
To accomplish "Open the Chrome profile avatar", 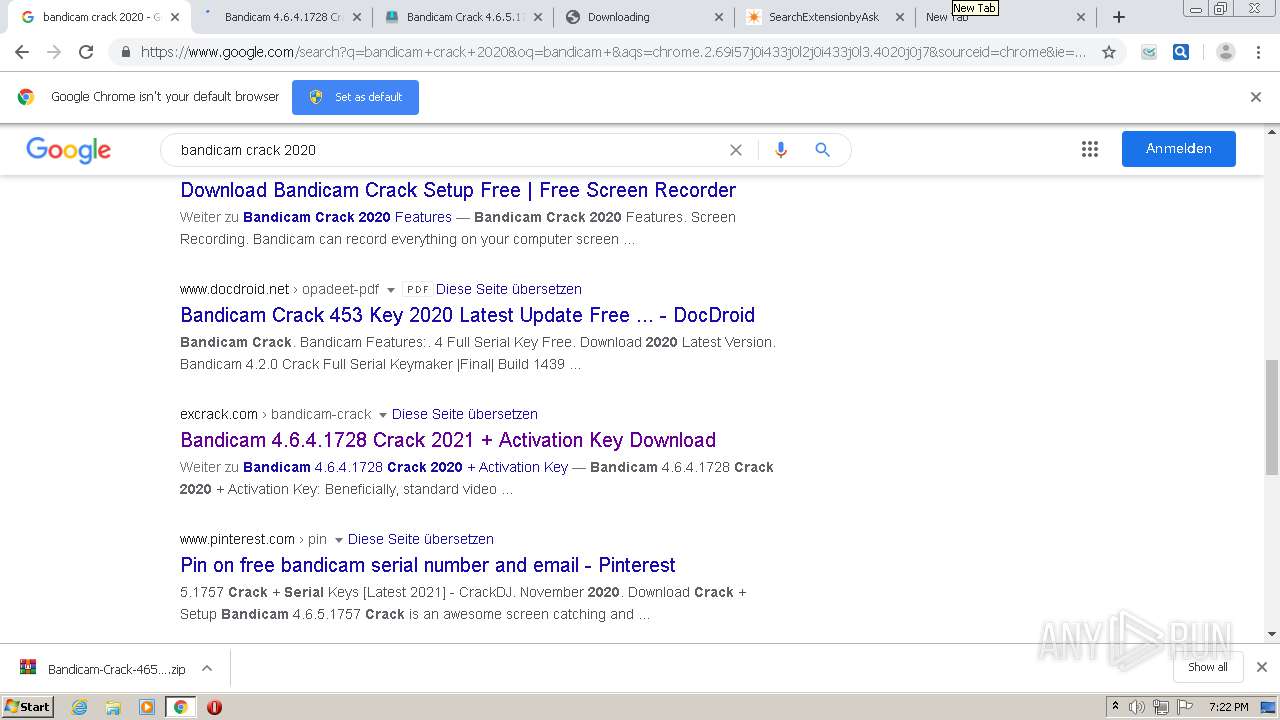I will [x=1225, y=52].
